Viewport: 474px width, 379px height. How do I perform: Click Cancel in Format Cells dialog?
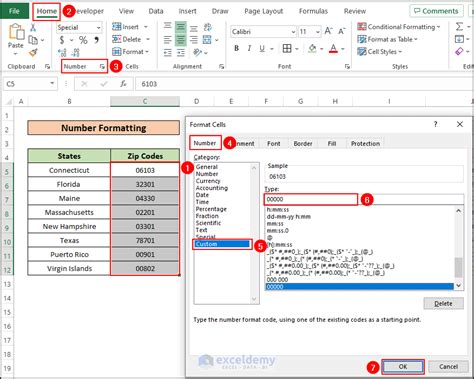click(448, 366)
